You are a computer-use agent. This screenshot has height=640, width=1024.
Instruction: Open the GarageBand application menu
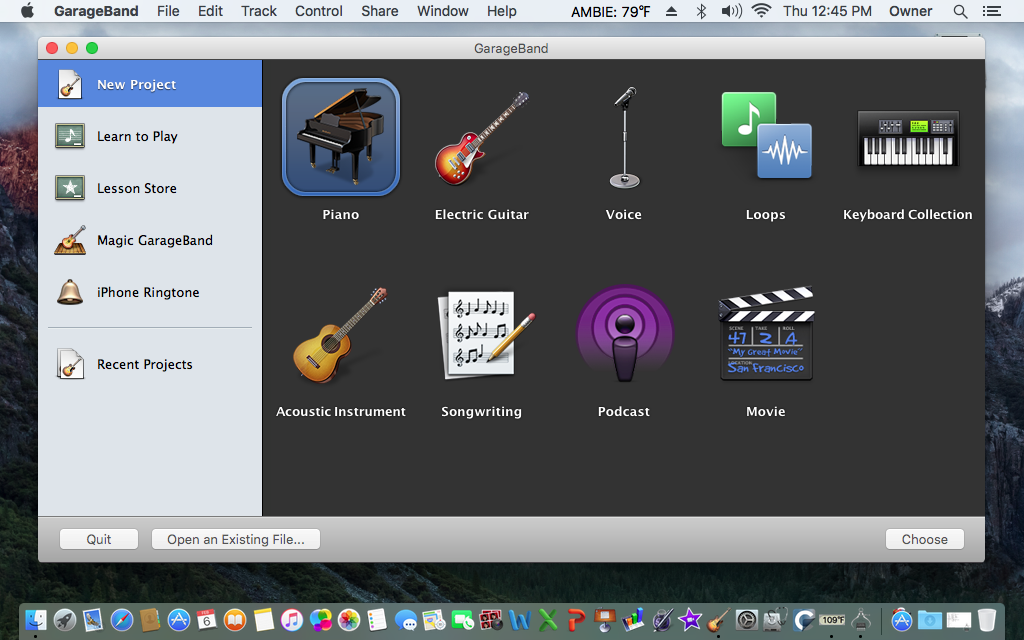point(96,11)
